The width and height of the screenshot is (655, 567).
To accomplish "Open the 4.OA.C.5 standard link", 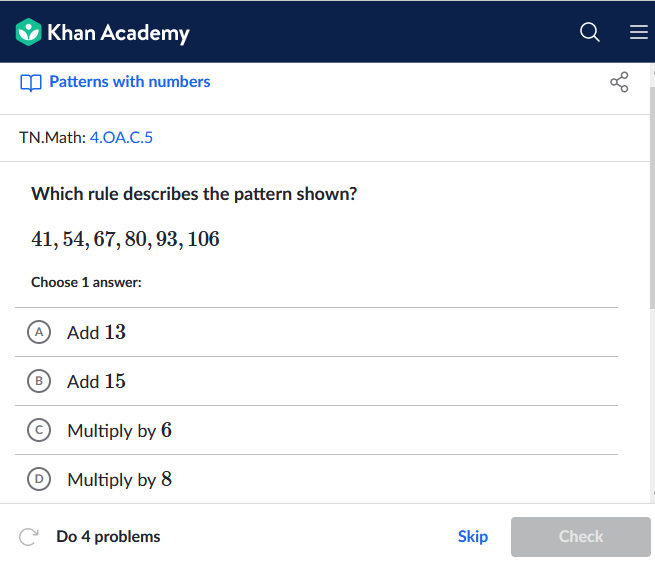I will (121, 137).
